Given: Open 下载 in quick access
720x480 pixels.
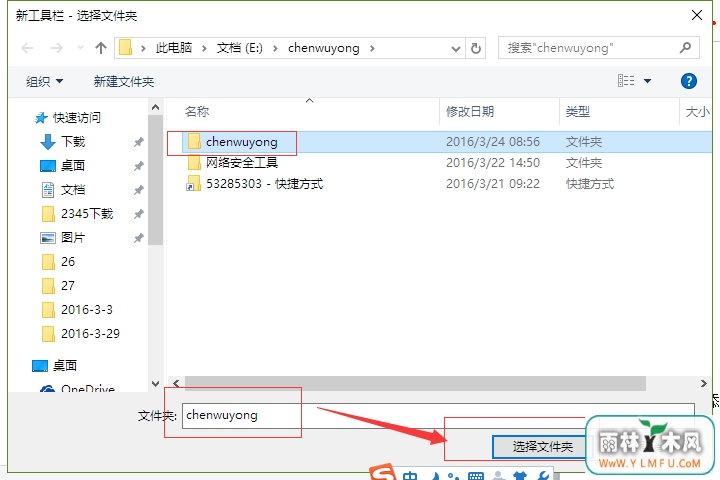Looking at the screenshot, I should coord(73,141).
